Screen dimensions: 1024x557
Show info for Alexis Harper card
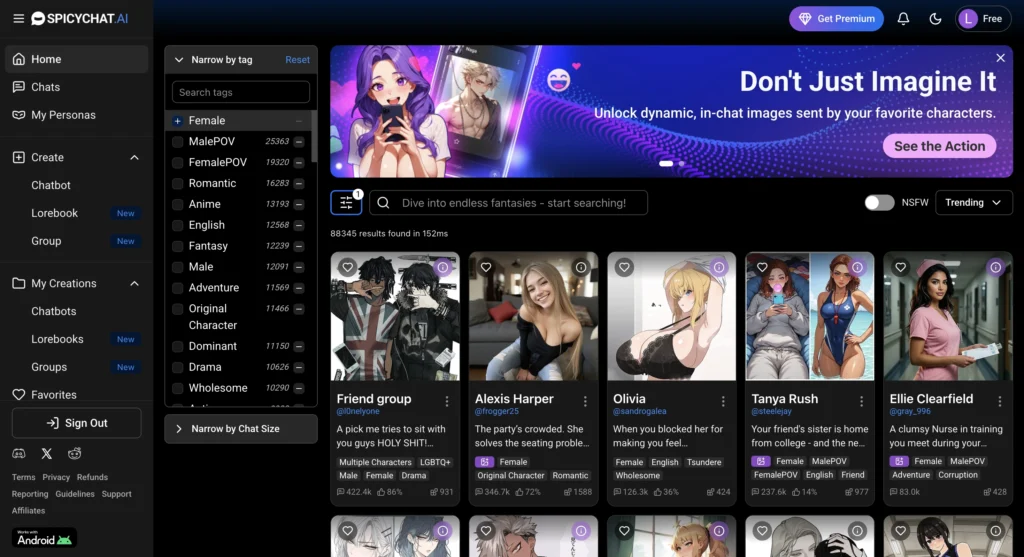(x=581, y=267)
